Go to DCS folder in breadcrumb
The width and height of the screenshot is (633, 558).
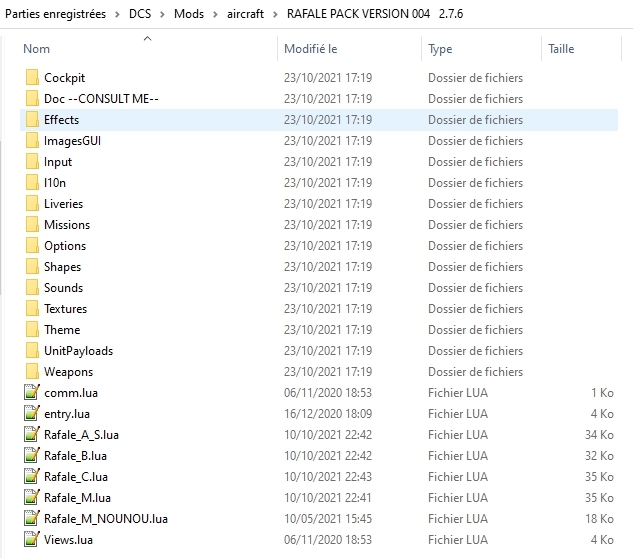point(140,14)
